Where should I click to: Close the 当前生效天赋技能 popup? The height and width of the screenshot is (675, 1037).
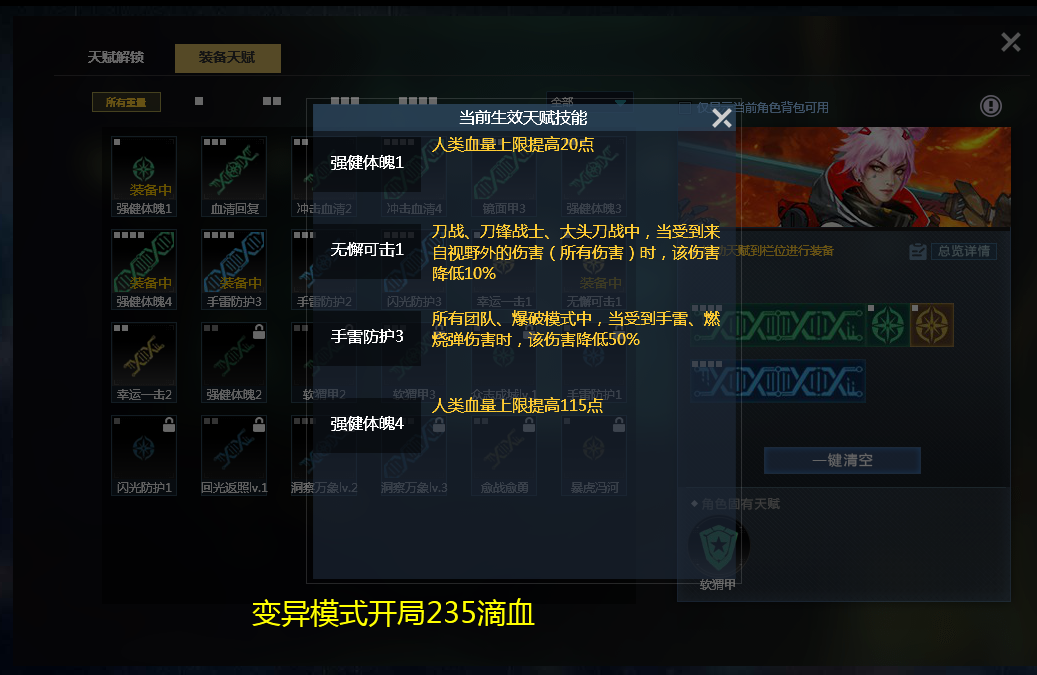pos(722,118)
